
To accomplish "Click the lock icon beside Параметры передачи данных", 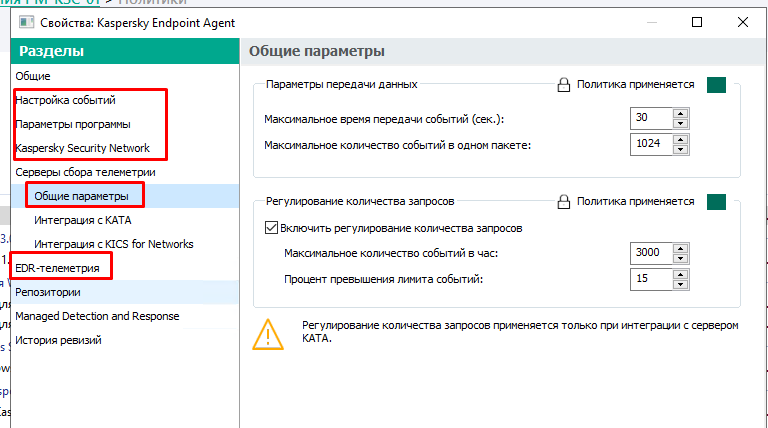I will (564, 85).
